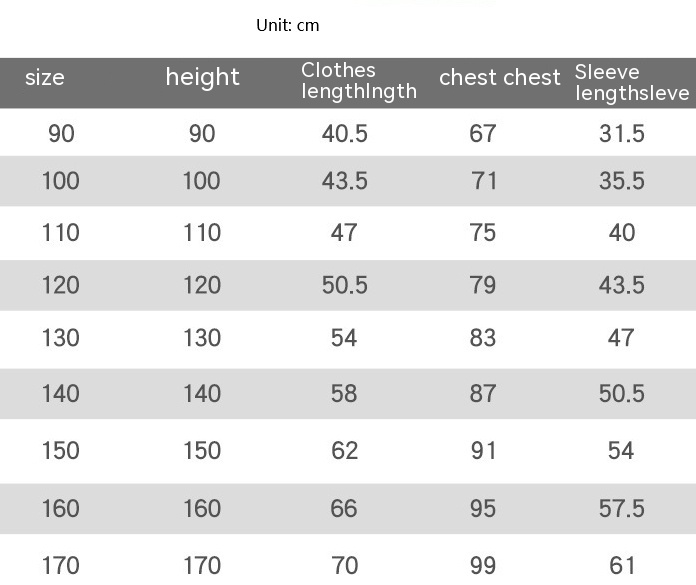Select the 'size' column header
This screenshot has width=696, height=585.
[44, 78]
